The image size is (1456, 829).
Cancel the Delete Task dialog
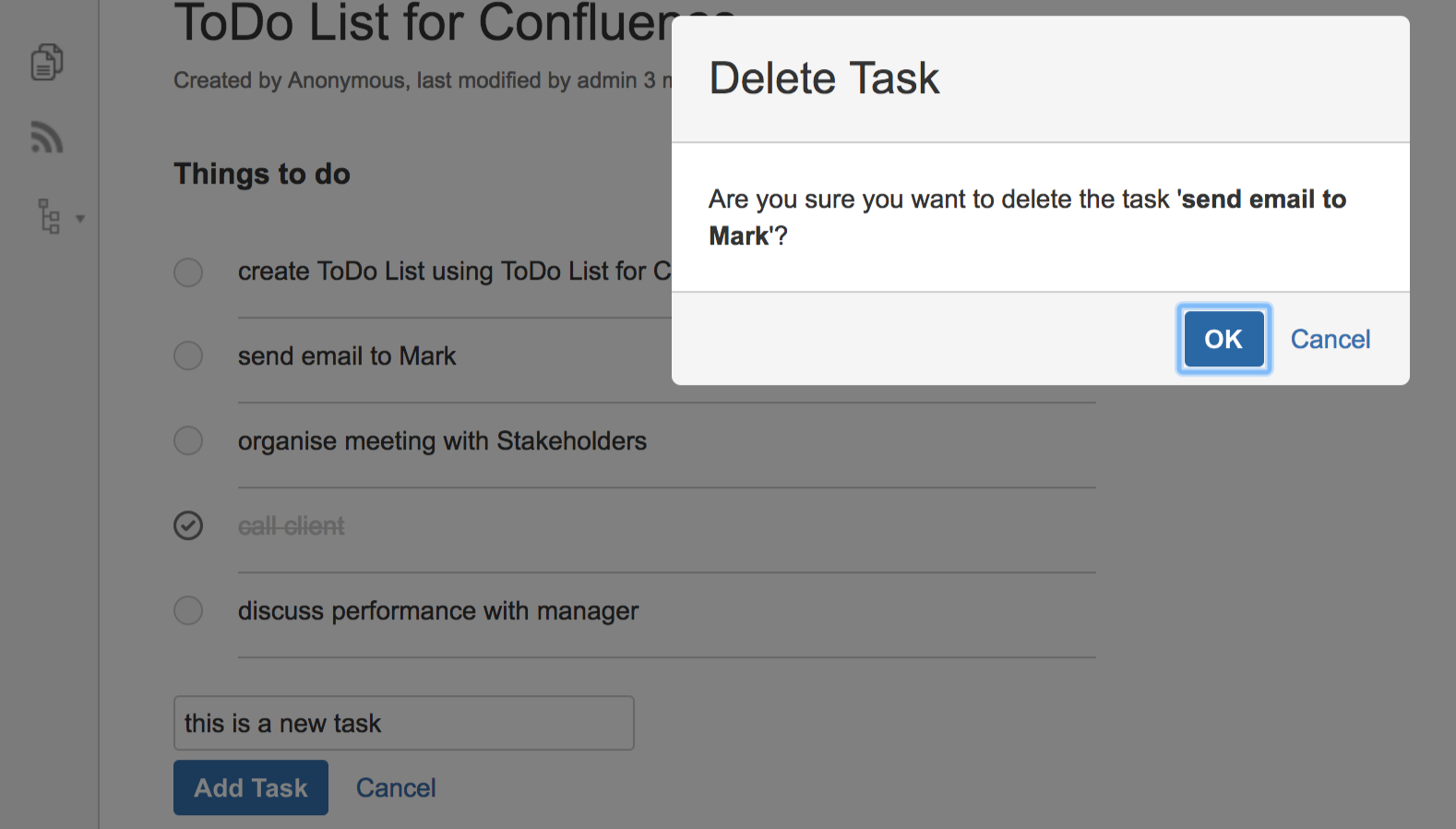tap(1330, 339)
